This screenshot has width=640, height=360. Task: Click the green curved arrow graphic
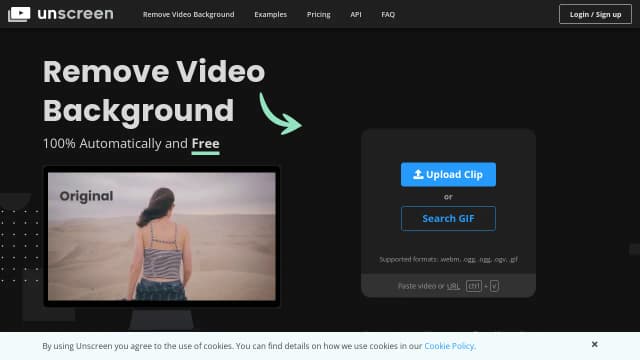tap(280, 114)
